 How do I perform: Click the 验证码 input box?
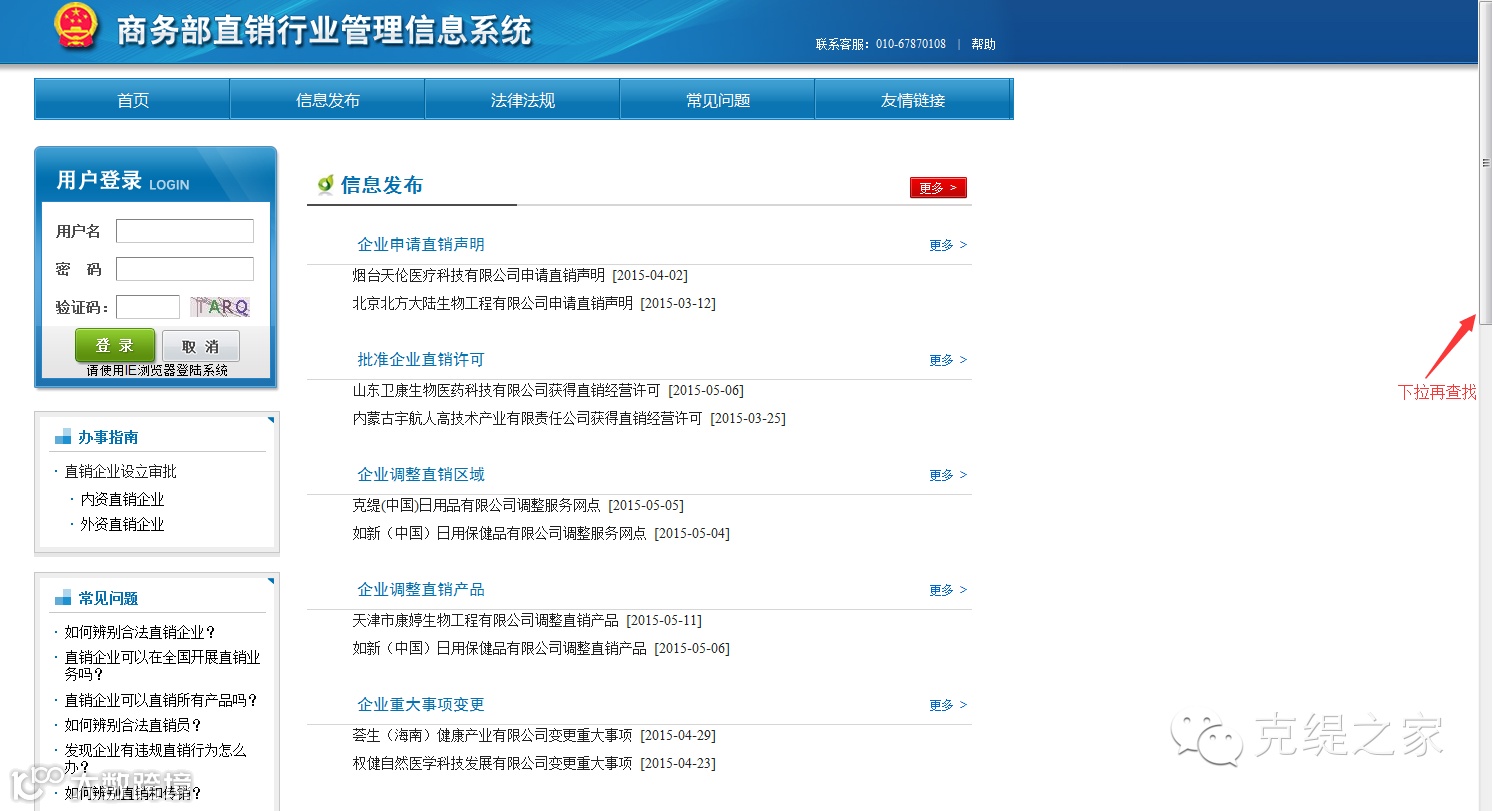point(148,307)
